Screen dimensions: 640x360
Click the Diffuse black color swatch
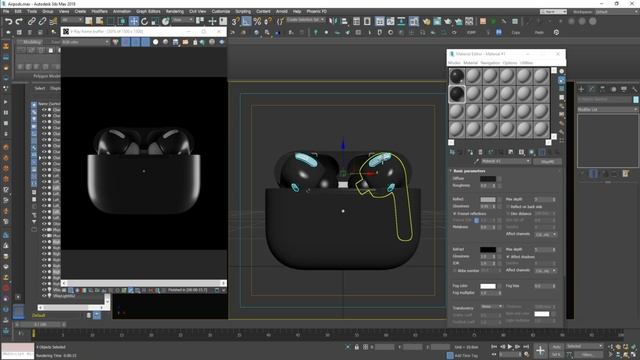pos(488,178)
